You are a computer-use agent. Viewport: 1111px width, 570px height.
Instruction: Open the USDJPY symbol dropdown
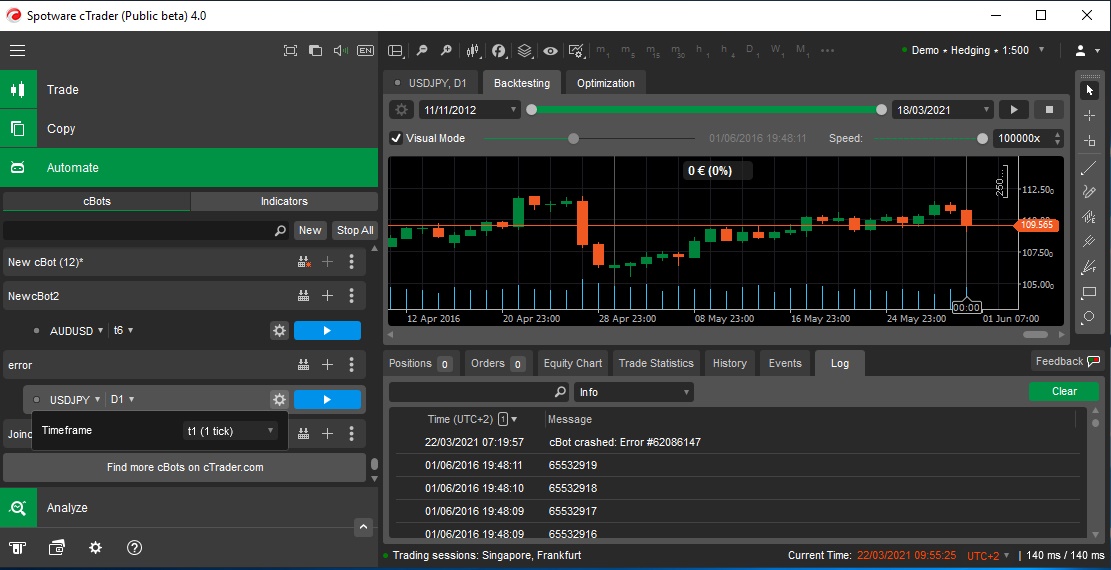75,399
